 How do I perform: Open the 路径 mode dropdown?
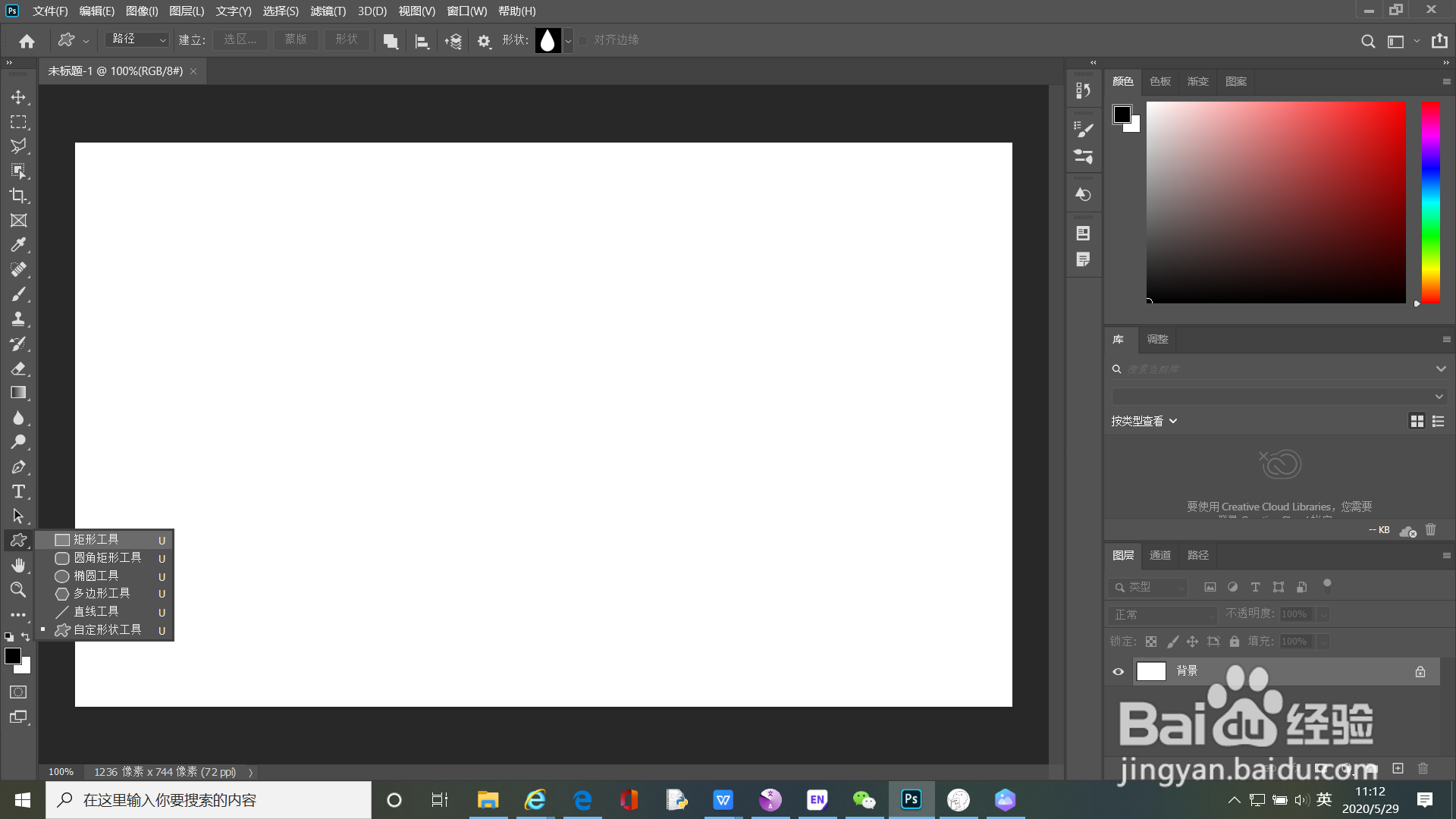[137, 39]
